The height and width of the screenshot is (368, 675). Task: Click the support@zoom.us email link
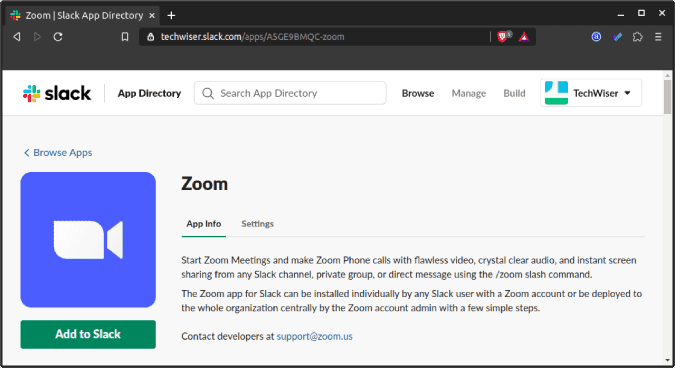[x=314, y=336]
